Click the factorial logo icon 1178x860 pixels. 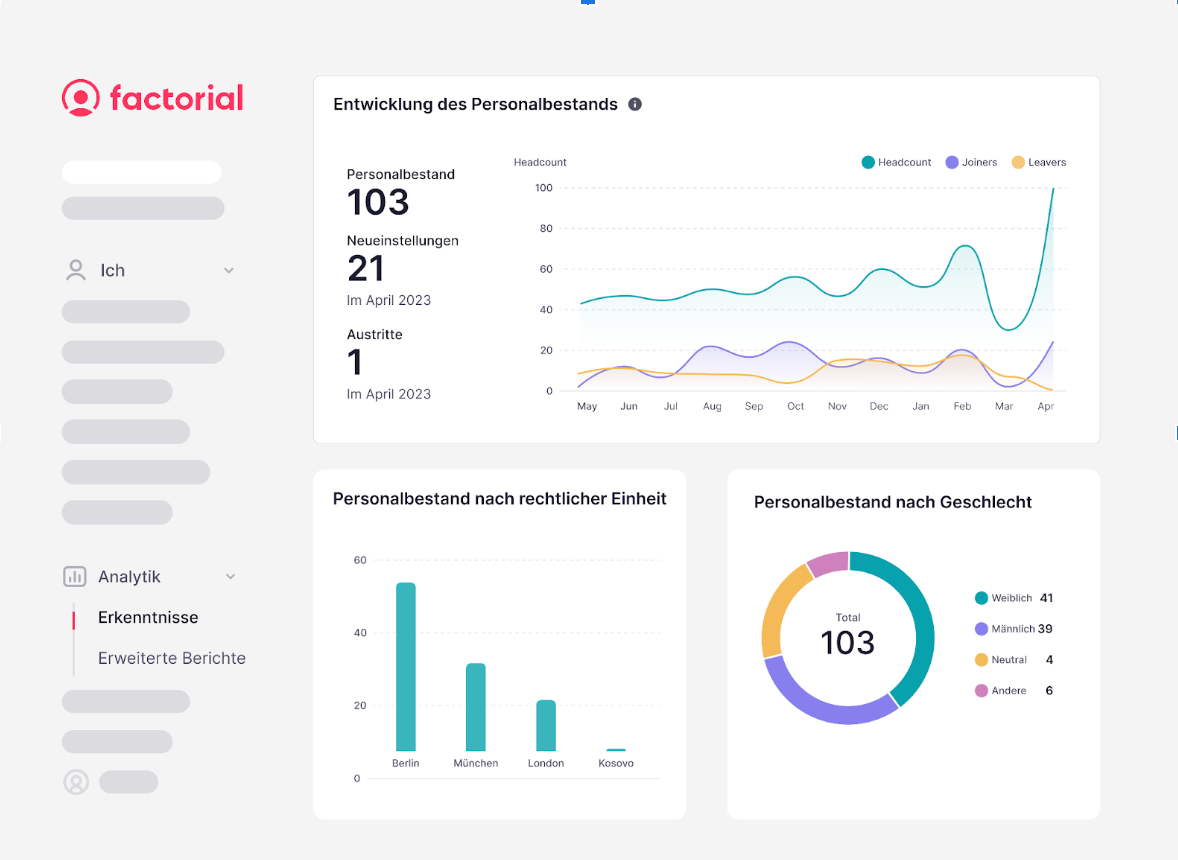(80, 98)
